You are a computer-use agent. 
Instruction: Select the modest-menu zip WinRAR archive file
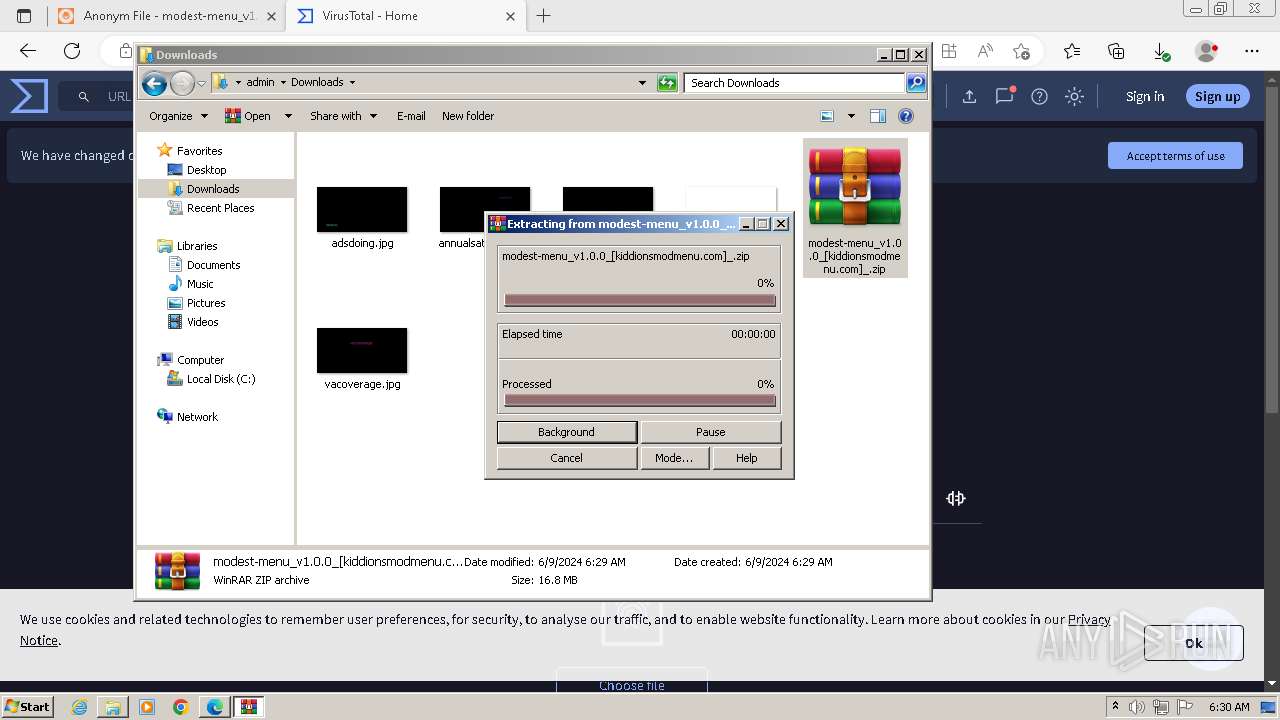click(855, 208)
